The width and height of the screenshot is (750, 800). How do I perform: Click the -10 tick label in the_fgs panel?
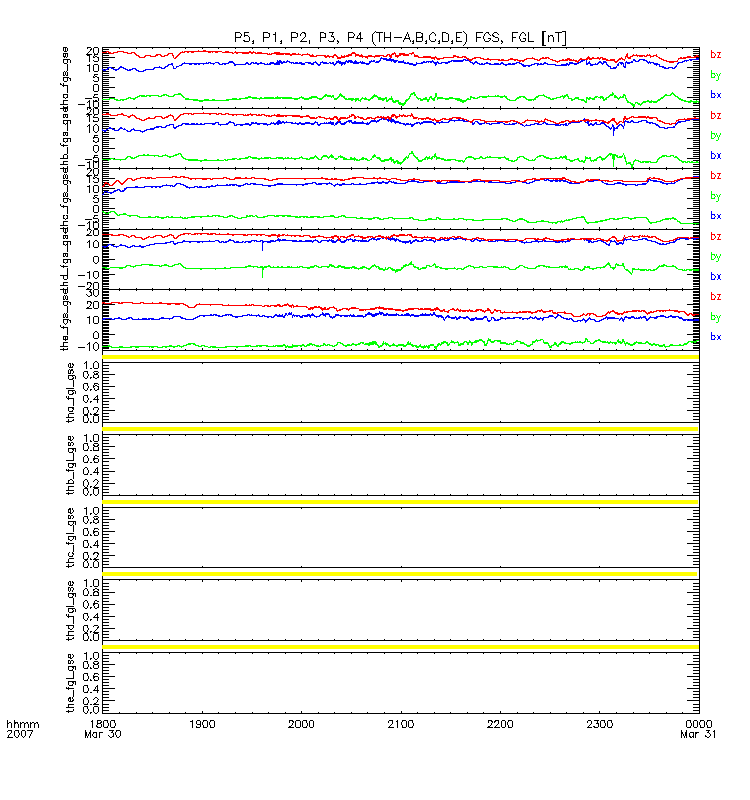(x=89, y=347)
